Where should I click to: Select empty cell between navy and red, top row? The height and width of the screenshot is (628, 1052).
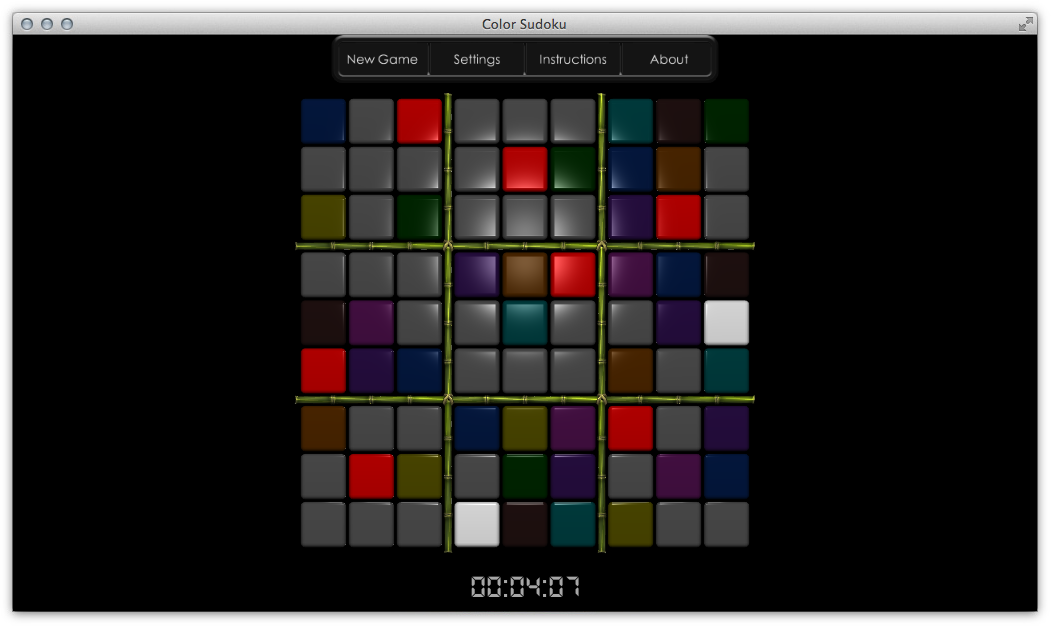click(371, 121)
